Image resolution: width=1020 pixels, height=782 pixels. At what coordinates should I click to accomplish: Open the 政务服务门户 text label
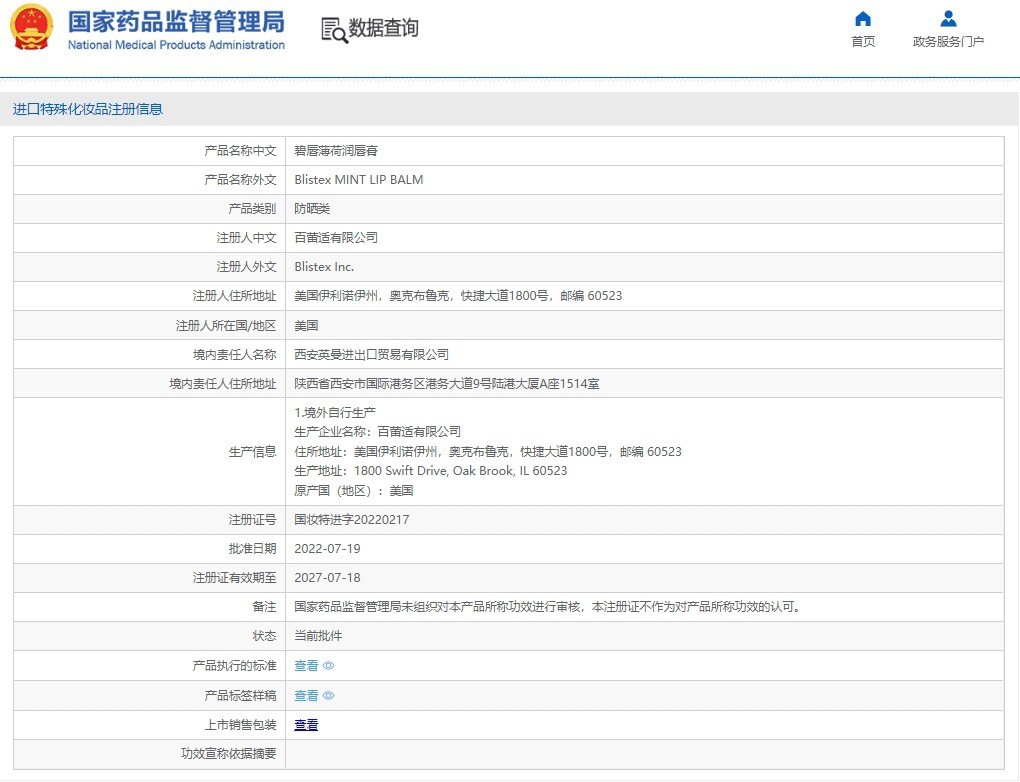948,42
